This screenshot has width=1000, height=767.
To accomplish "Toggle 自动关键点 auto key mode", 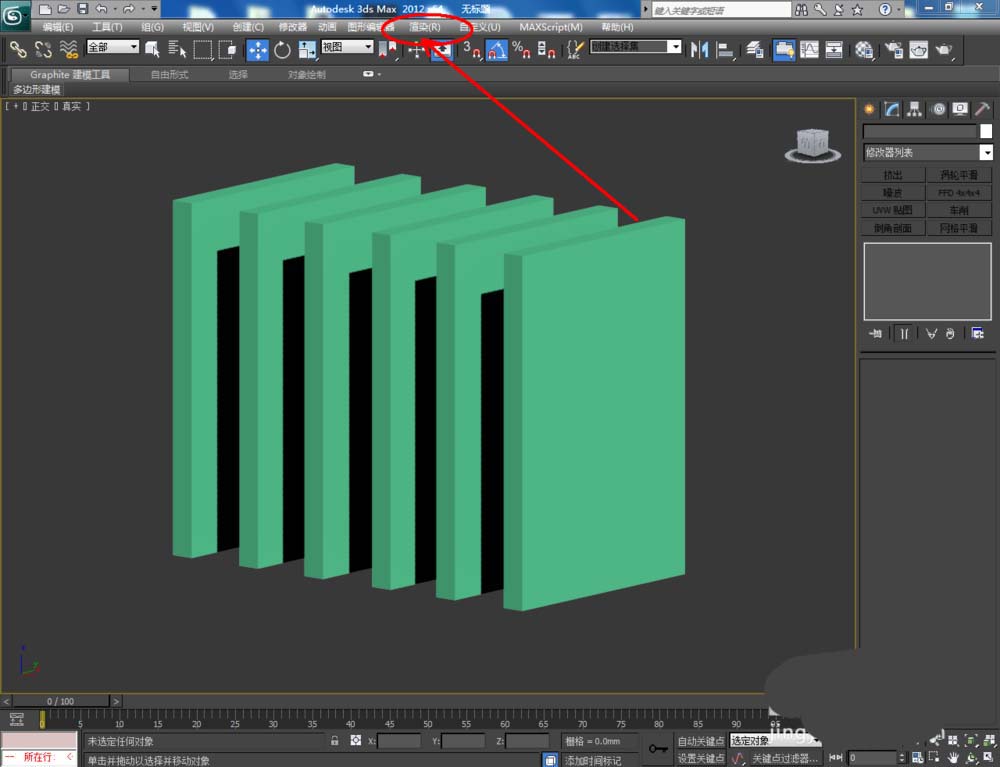I will coord(700,741).
